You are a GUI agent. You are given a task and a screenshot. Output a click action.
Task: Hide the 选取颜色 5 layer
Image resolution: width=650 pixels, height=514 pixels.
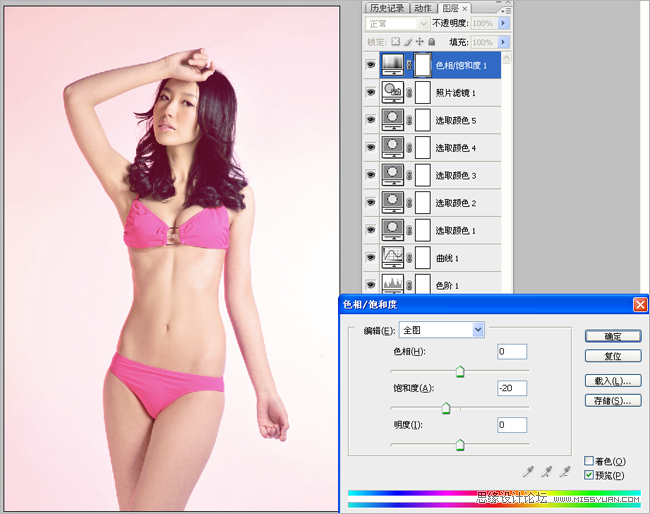click(371, 120)
